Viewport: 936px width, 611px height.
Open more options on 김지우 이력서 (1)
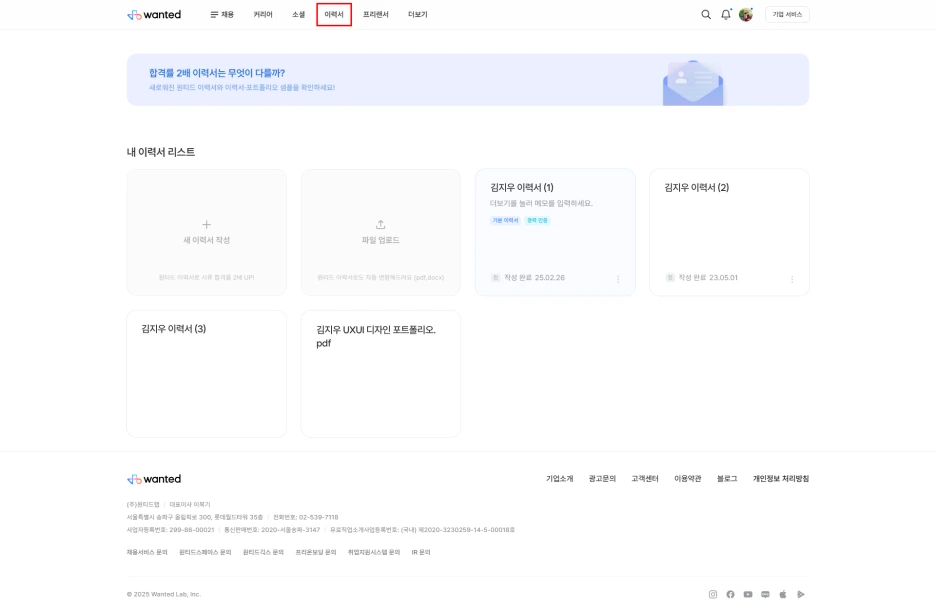coord(618,279)
